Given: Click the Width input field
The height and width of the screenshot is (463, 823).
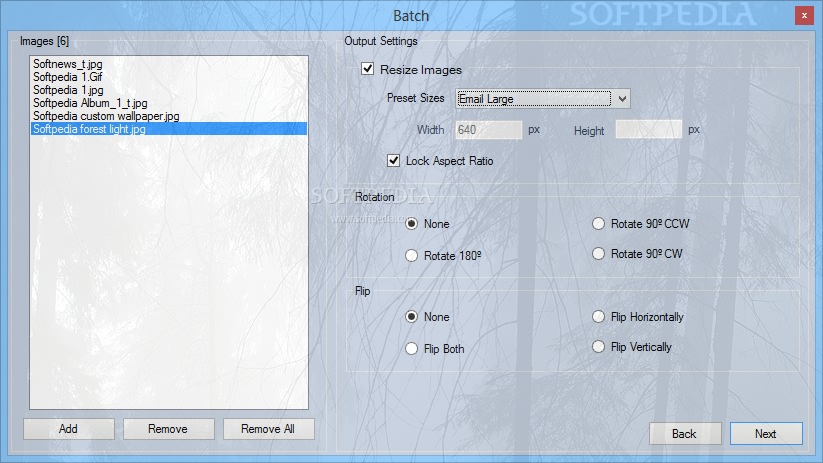Looking at the screenshot, I should tap(489, 130).
